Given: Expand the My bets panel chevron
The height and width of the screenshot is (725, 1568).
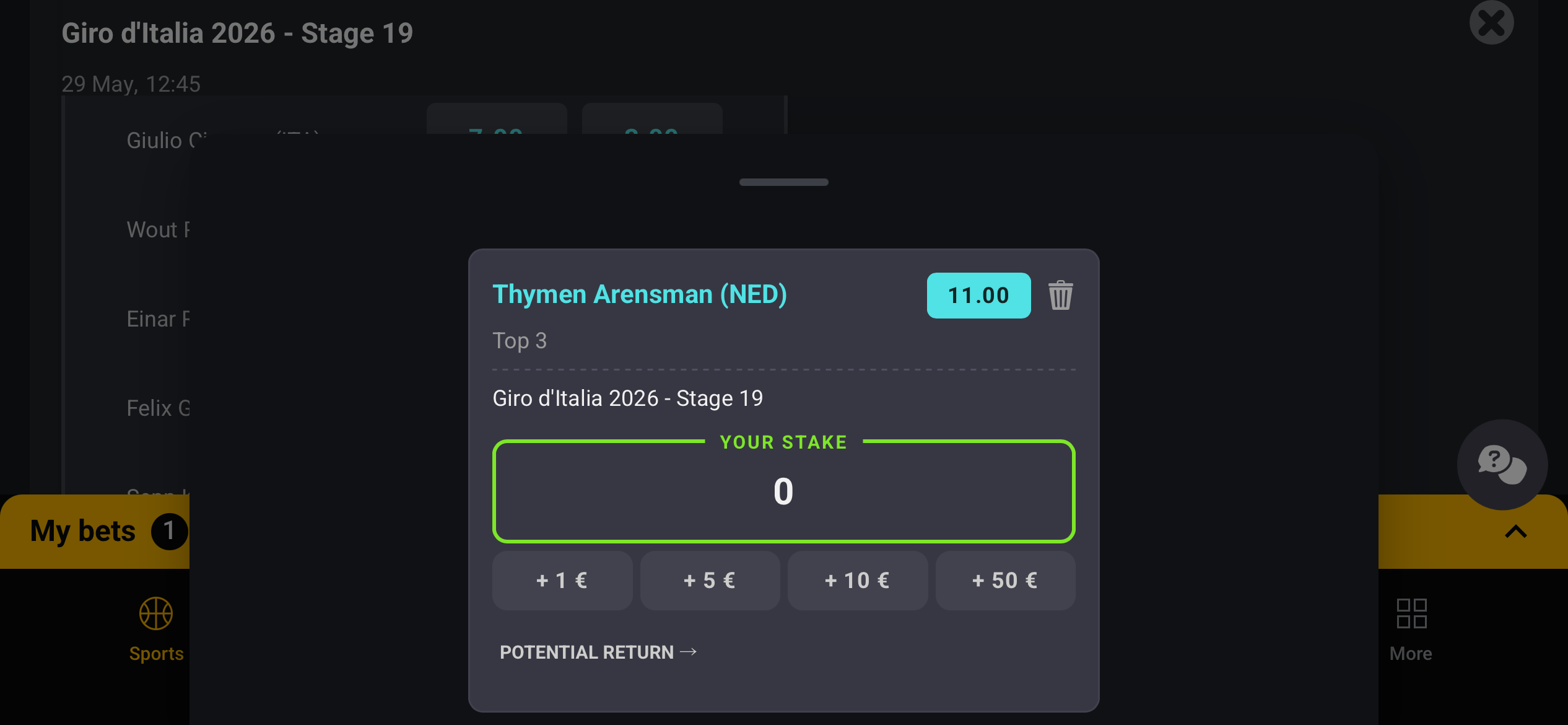Looking at the screenshot, I should (1515, 532).
